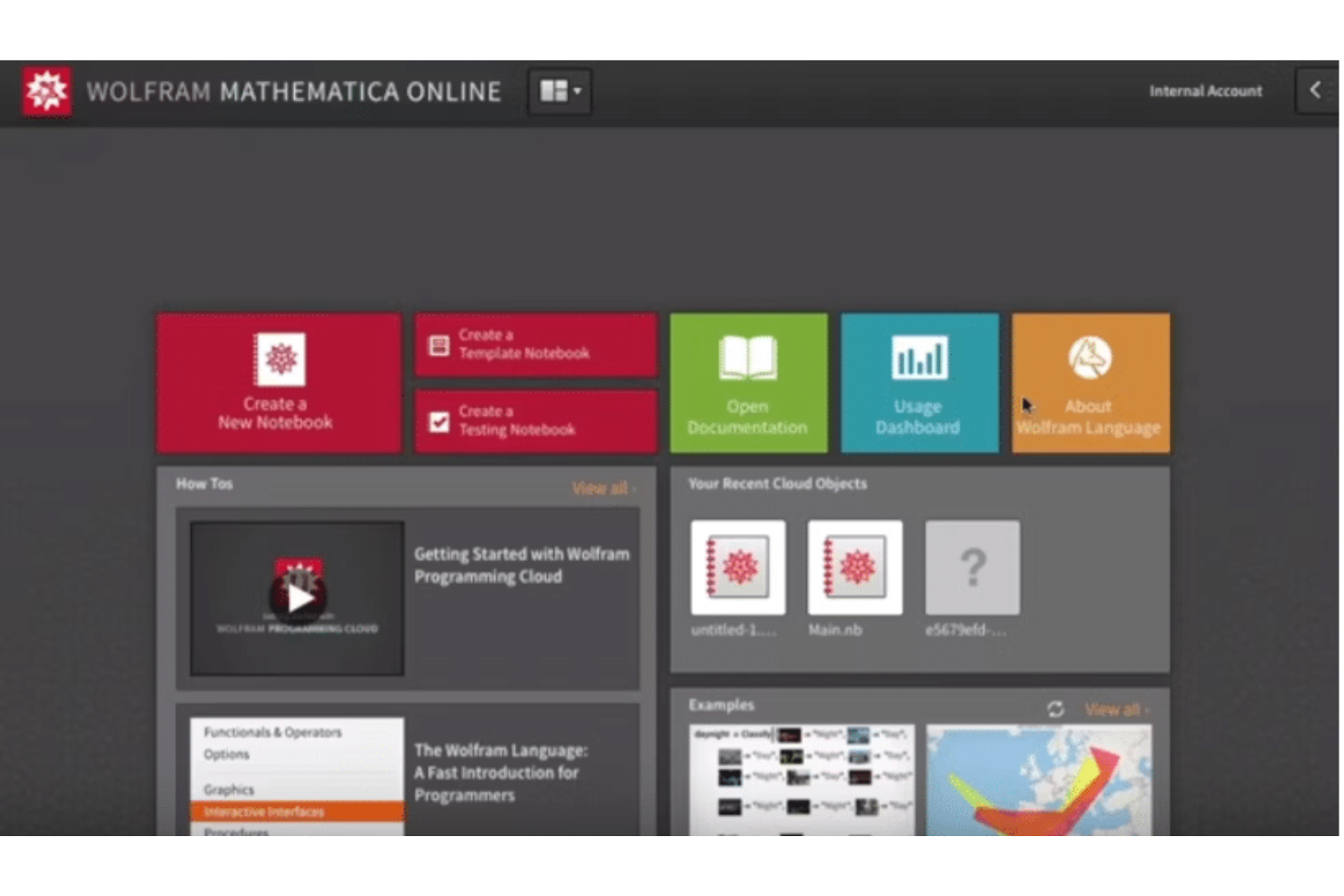Click WOLFRAM MATHEMATICA ONLINE title text
Viewport: 1344px width, 896px height.
[293, 92]
